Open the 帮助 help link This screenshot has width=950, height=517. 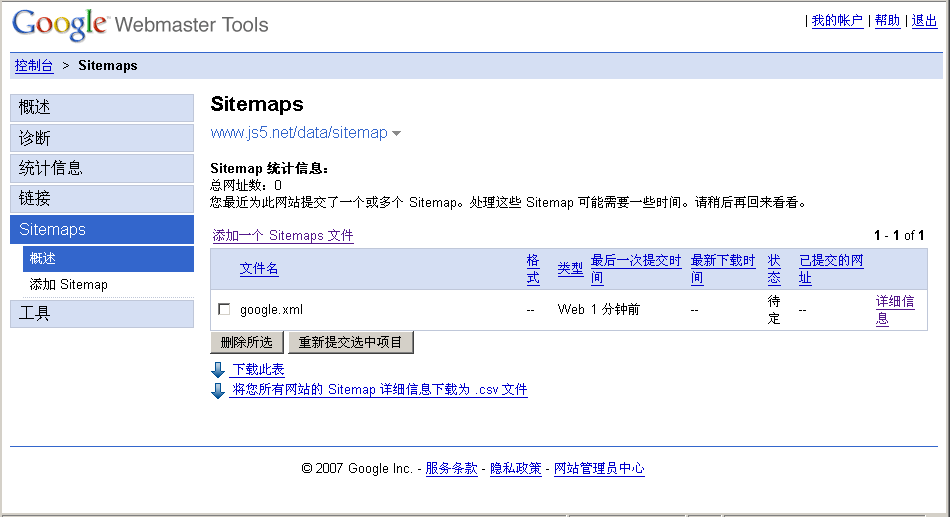point(888,21)
